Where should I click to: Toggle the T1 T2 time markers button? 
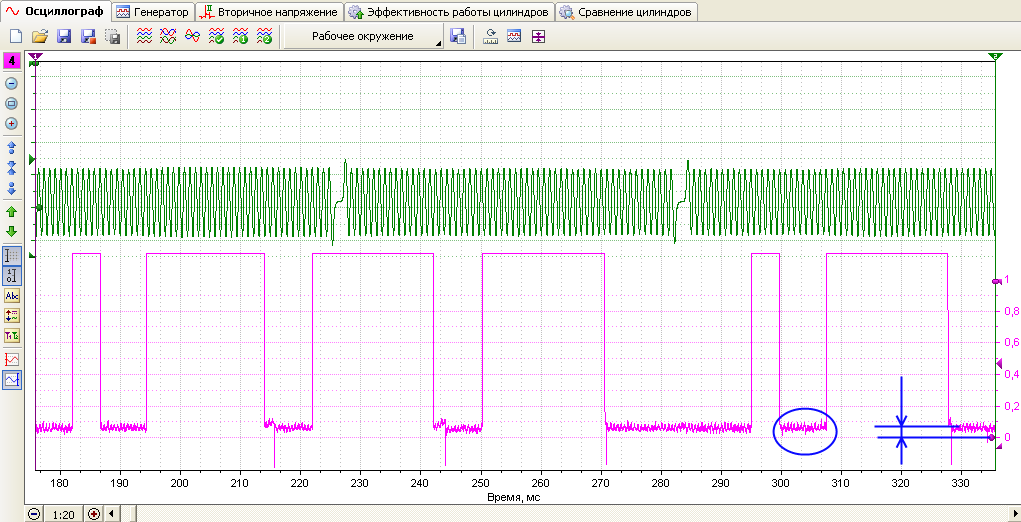tap(12, 336)
